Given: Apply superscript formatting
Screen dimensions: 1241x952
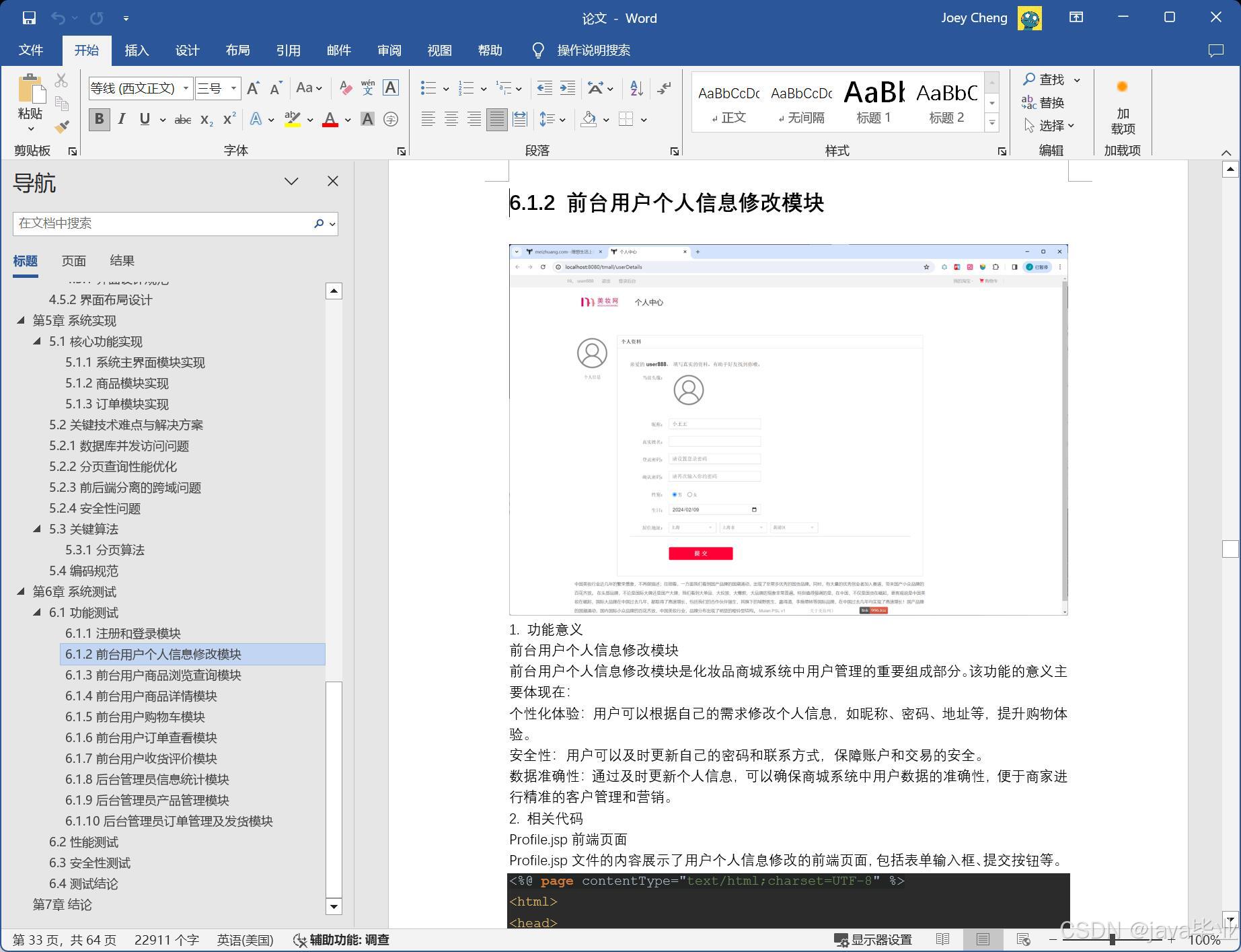Looking at the screenshot, I should (x=229, y=119).
